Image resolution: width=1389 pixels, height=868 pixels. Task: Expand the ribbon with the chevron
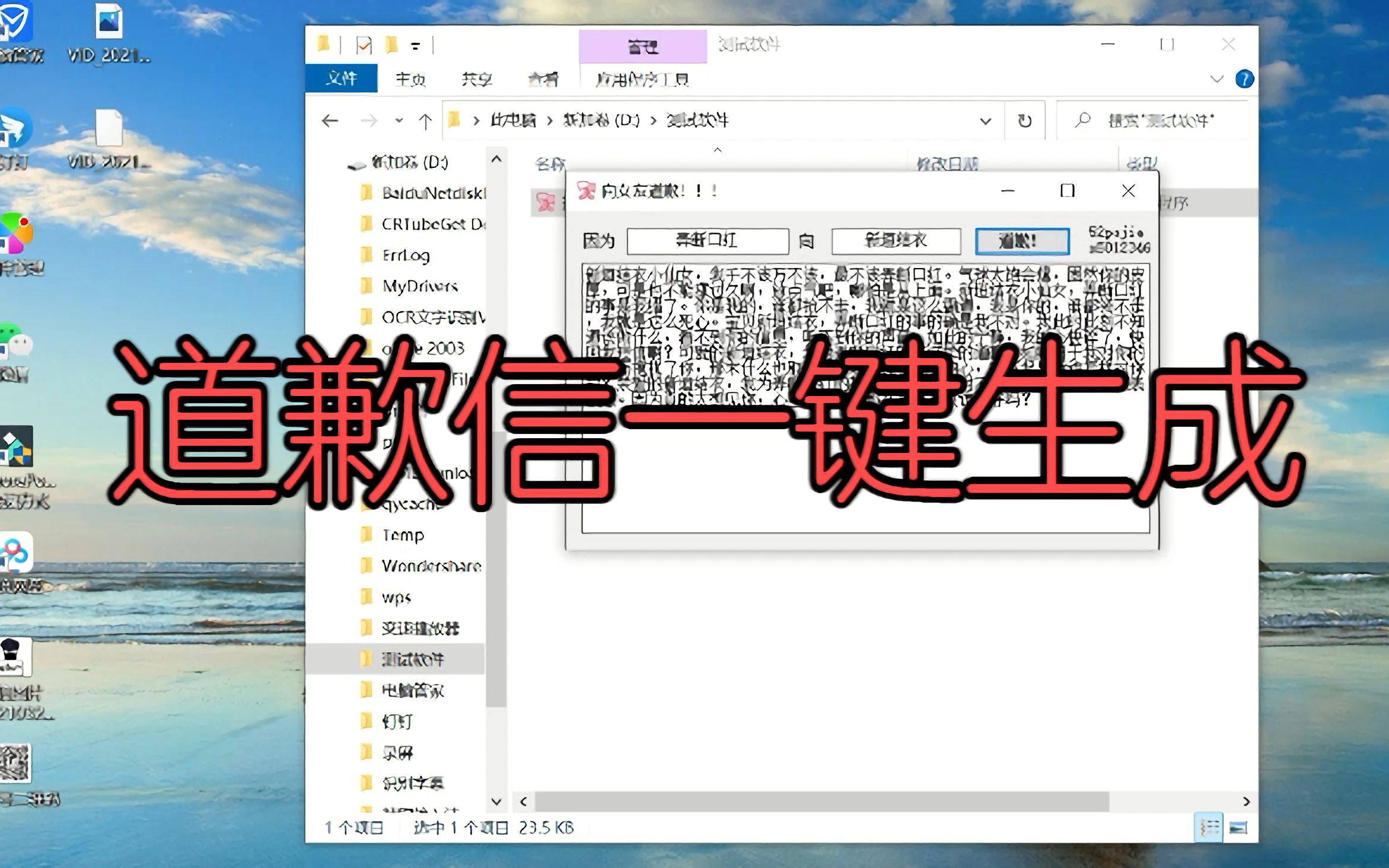click(x=1216, y=78)
